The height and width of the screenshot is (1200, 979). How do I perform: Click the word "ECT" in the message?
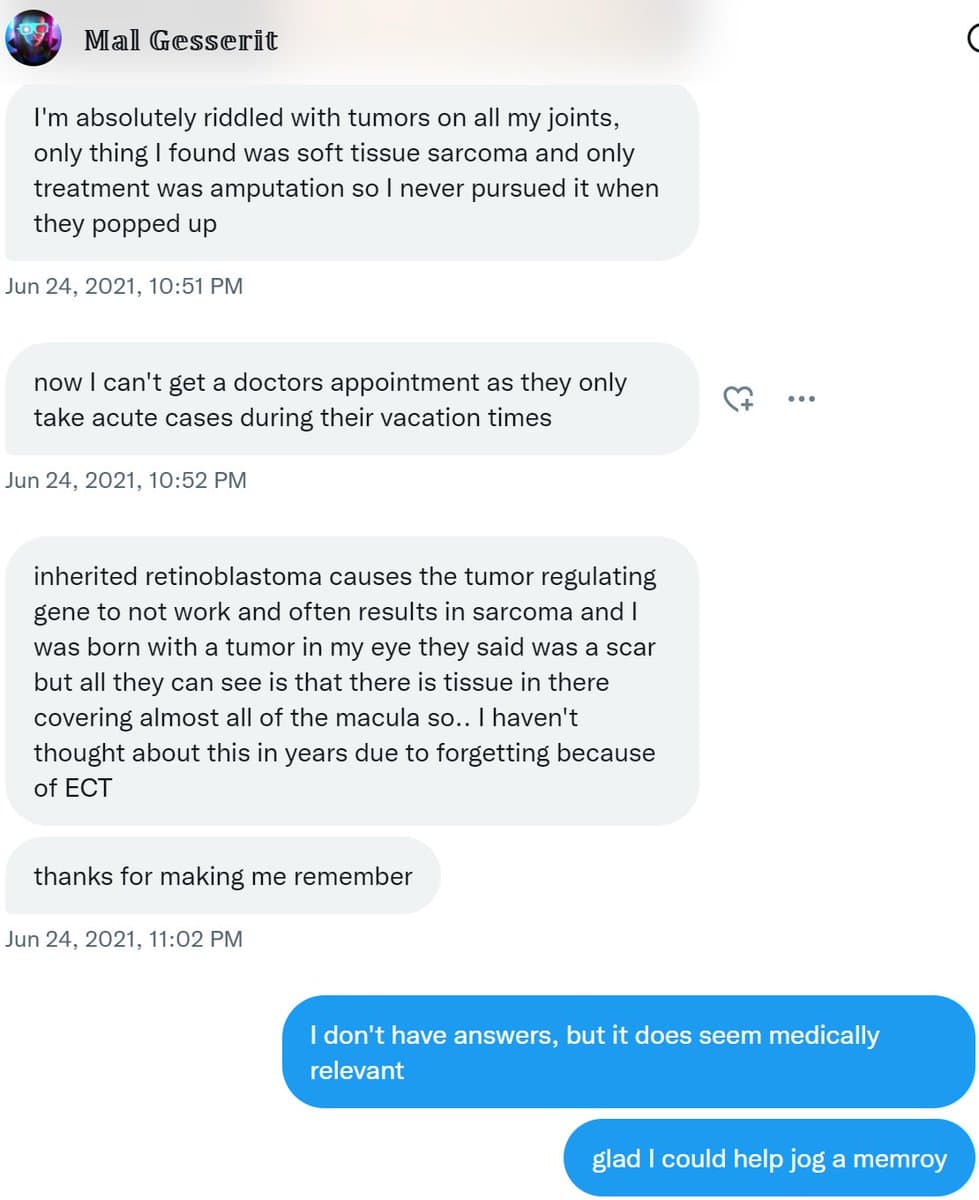click(x=88, y=788)
